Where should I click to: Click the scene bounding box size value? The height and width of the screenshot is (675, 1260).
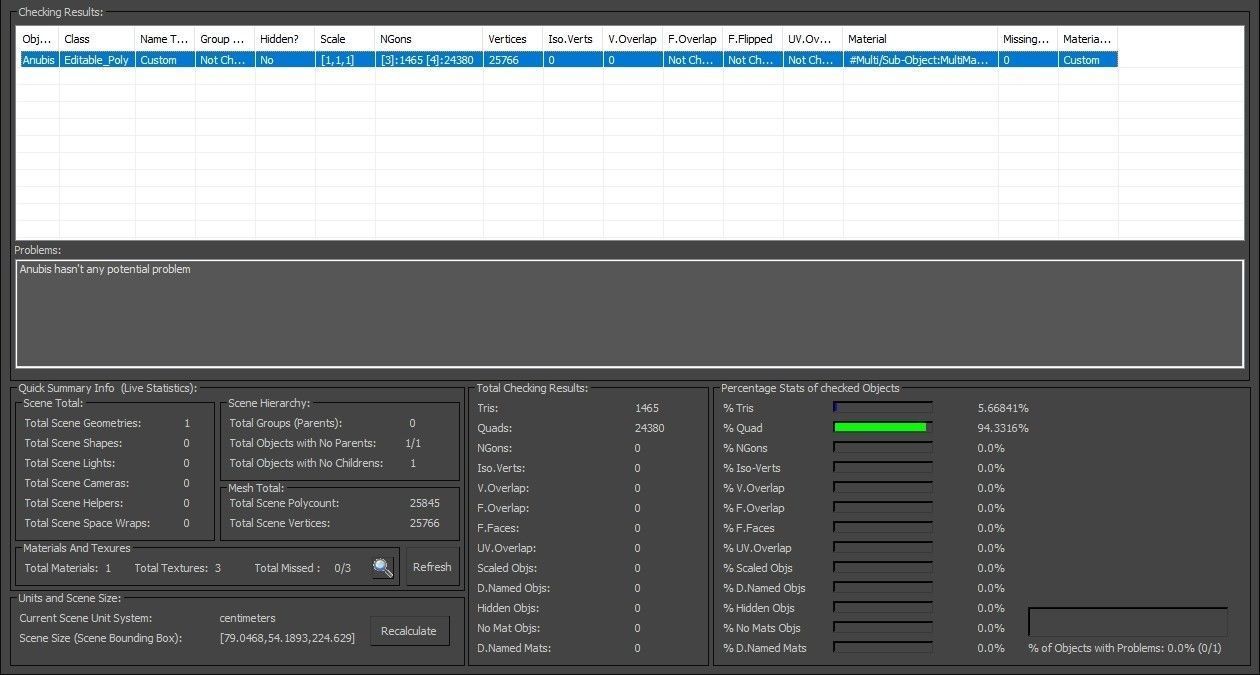click(287, 638)
